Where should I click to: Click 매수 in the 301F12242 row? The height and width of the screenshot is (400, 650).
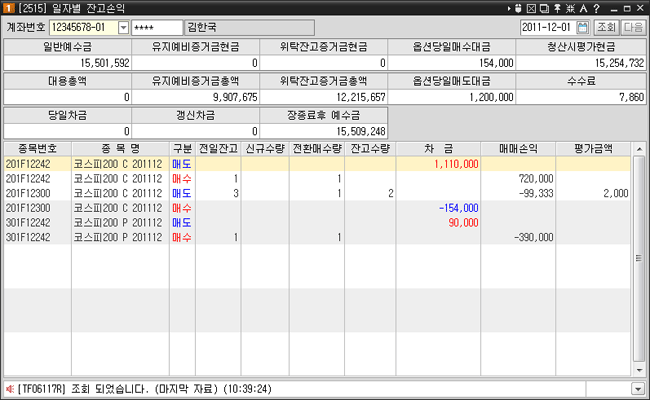tap(182, 237)
